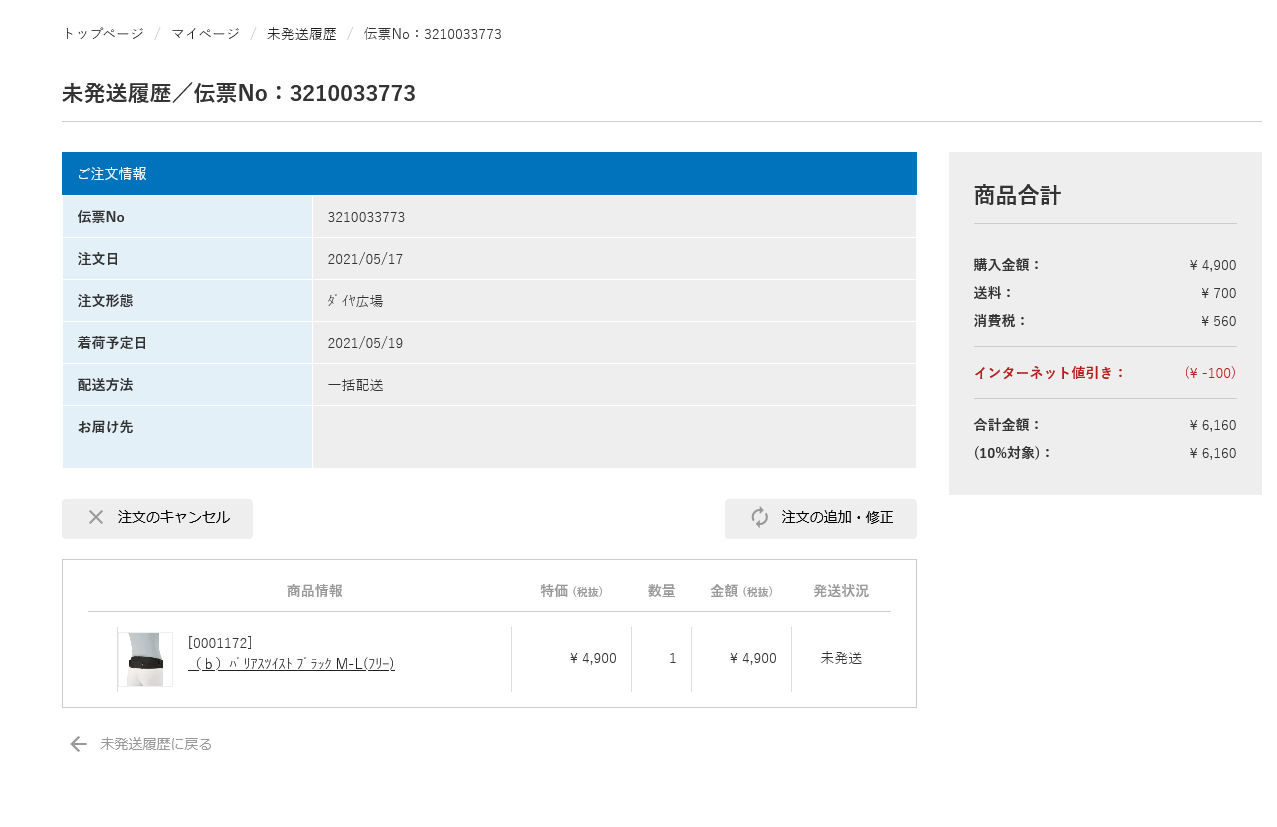Screen dimensions: 1277x827
Task: Click the 注文のキャンセル button label
Action: point(174,517)
